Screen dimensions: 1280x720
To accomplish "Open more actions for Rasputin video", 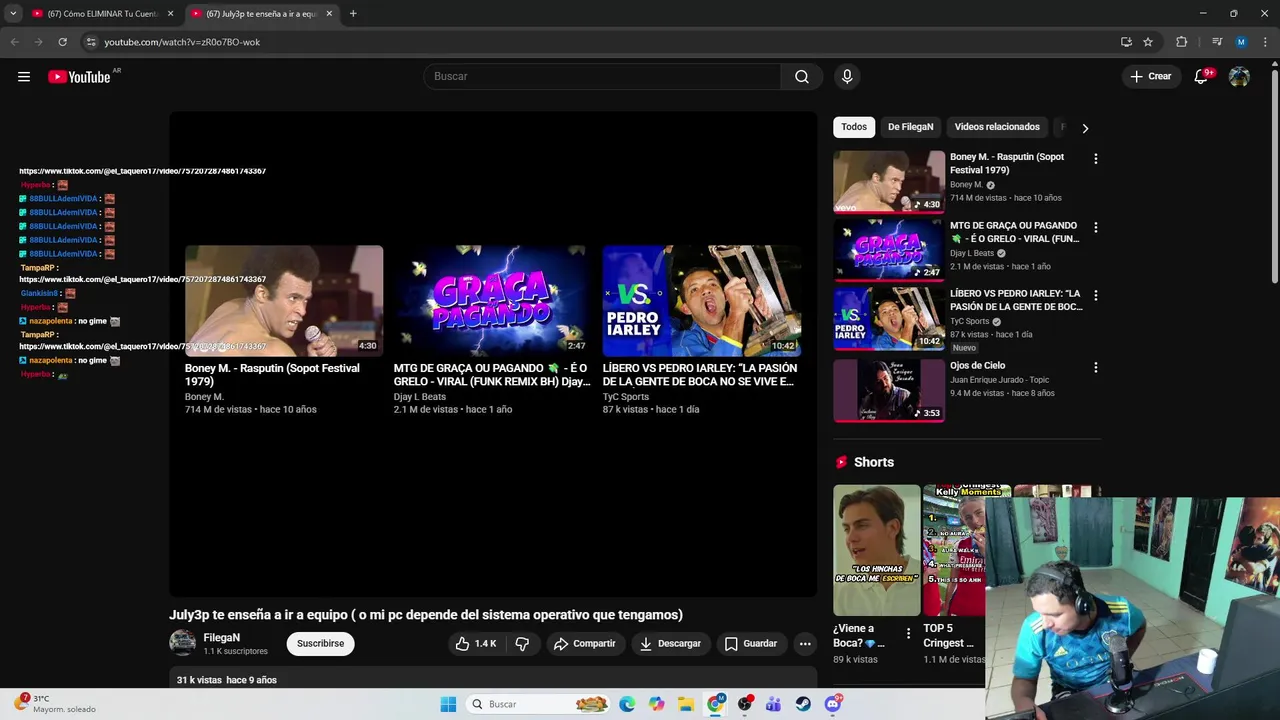I will [x=1095, y=159].
